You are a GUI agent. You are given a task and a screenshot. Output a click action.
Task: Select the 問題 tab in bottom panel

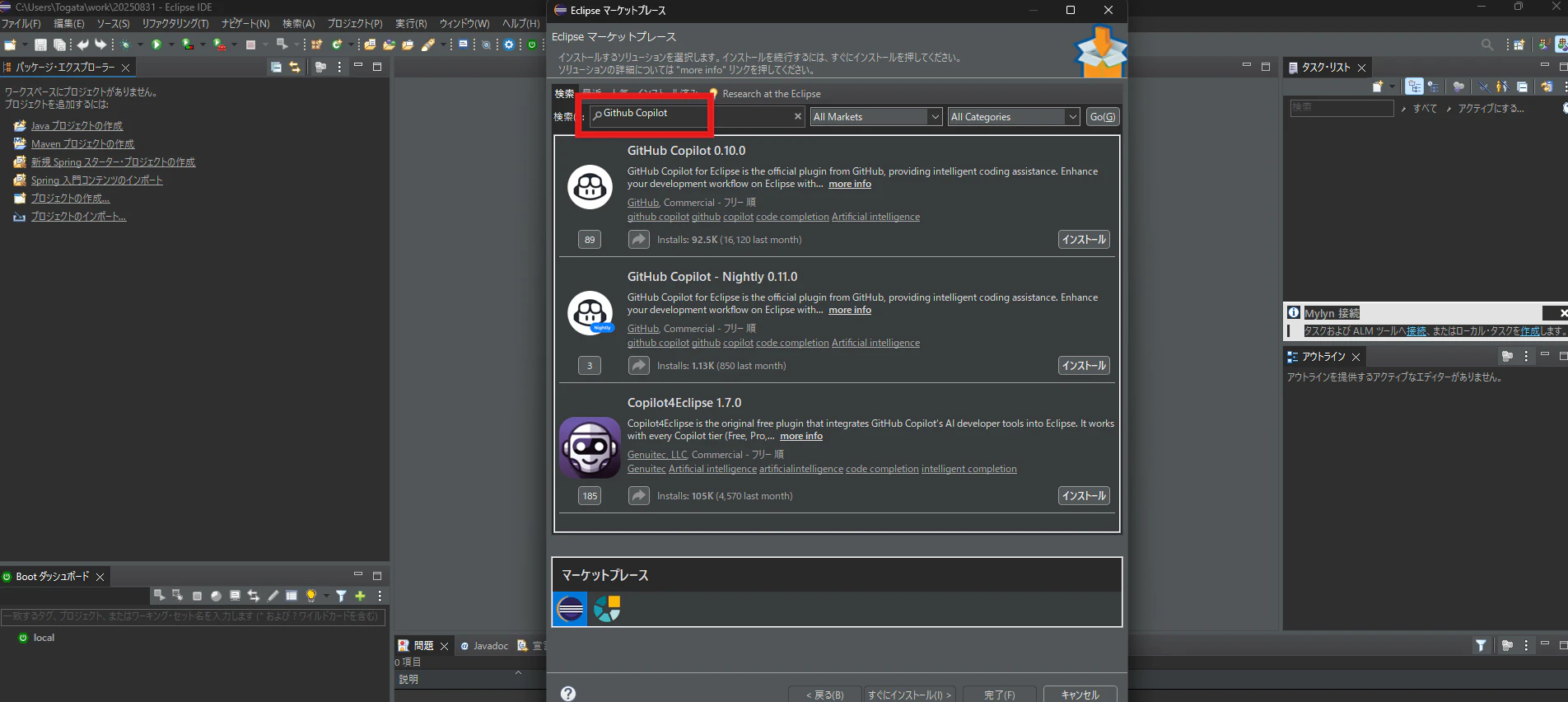click(x=423, y=646)
